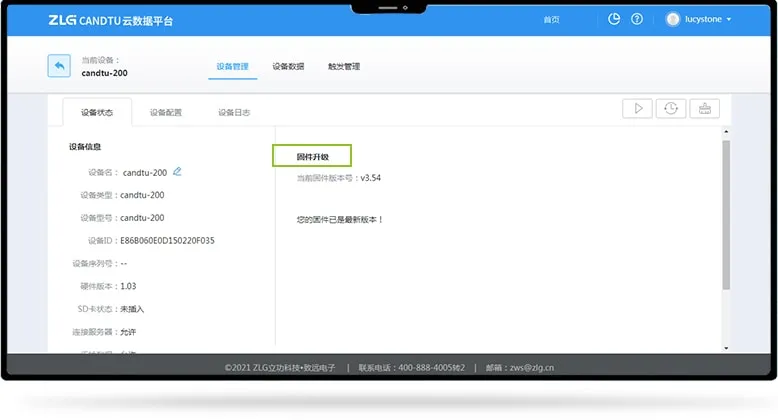
Task: Click the back arrow button
Action: 59,66
